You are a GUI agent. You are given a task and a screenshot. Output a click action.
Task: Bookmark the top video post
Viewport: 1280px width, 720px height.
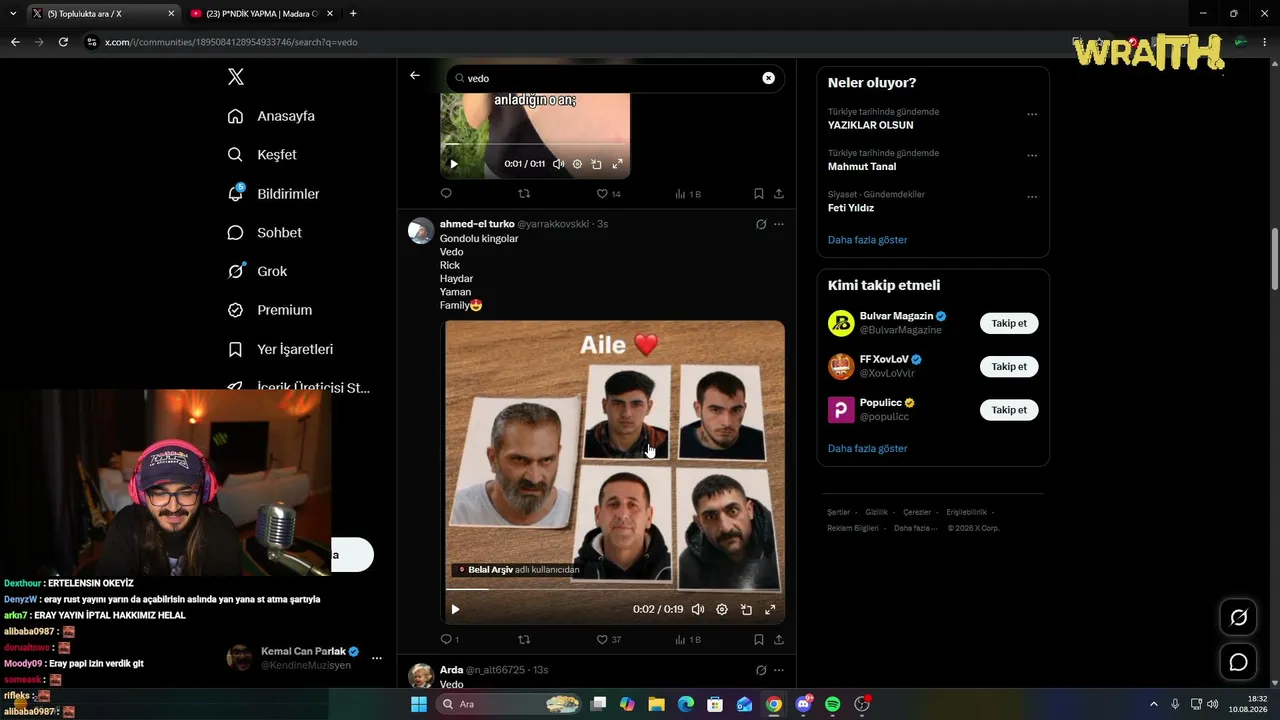(759, 194)
